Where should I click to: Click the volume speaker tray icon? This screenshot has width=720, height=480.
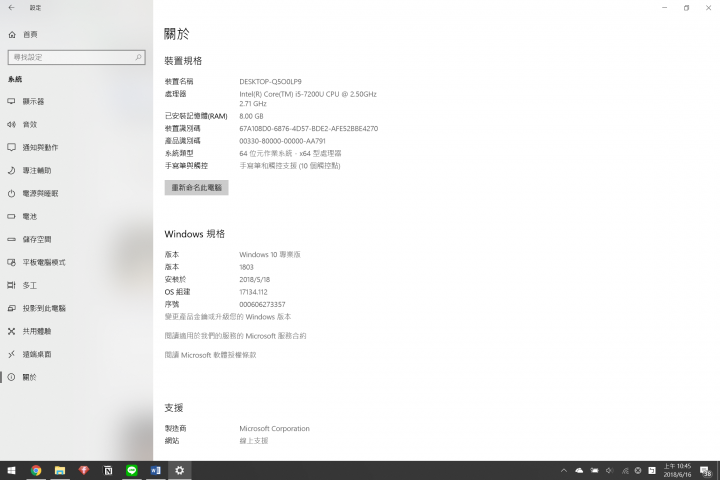coord(609,470)
